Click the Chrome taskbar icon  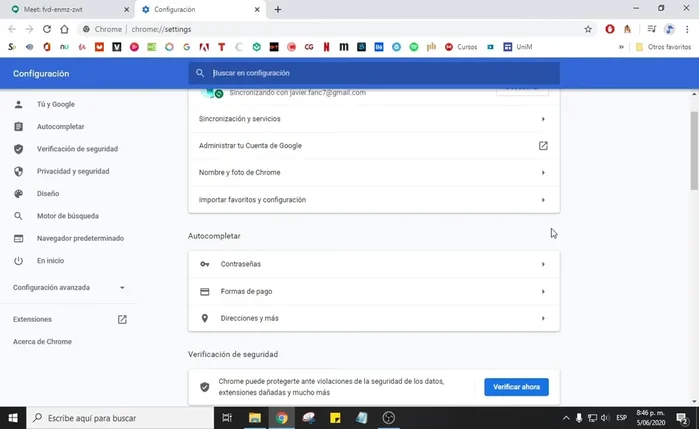[x=281, y=418]
